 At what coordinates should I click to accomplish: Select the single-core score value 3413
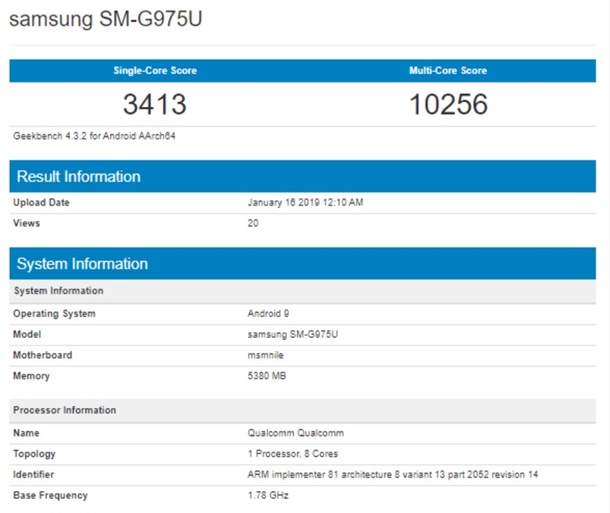[155, 104]
